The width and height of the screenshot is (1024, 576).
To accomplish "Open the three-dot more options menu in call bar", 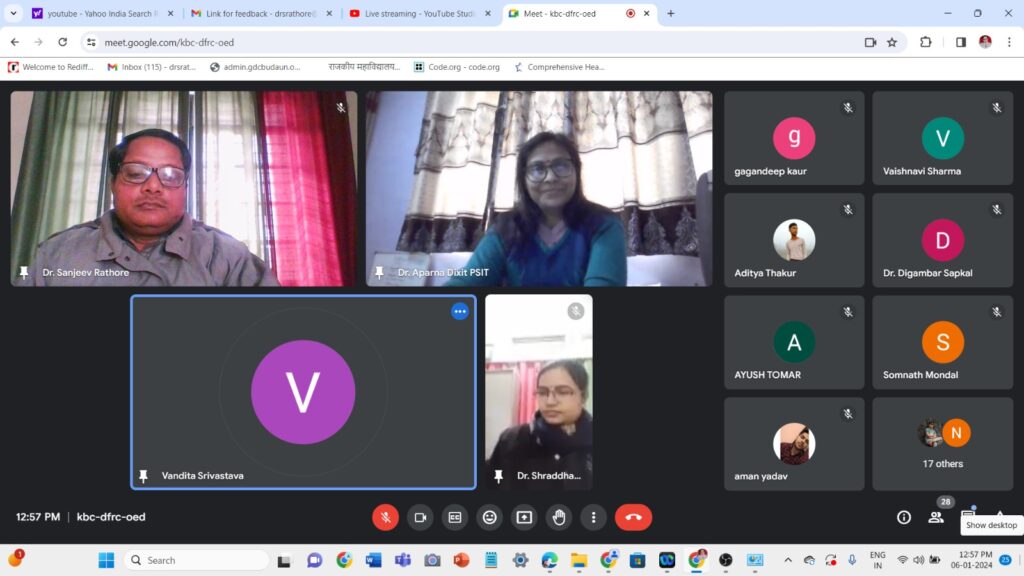I will click(x=593, y=517).
